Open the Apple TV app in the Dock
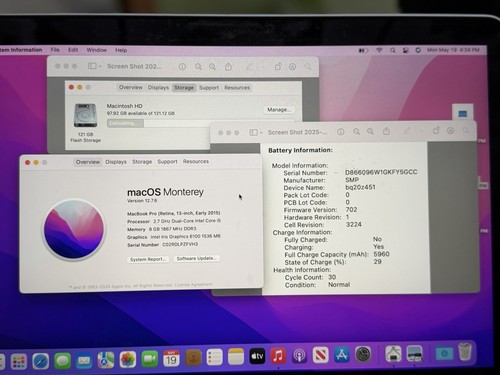 [257, 357]
